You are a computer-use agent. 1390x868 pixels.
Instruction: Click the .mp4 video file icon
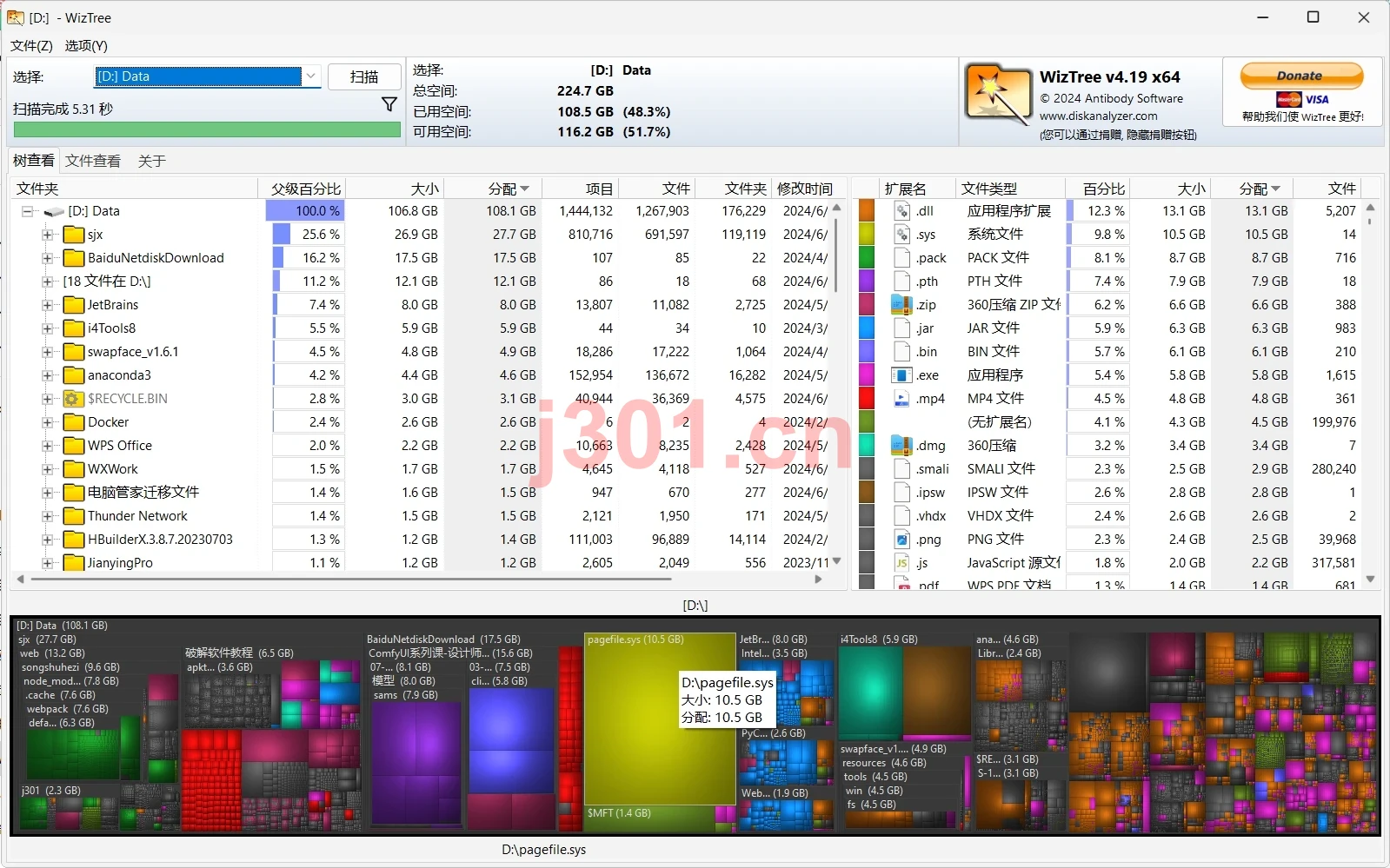(901, 399)
